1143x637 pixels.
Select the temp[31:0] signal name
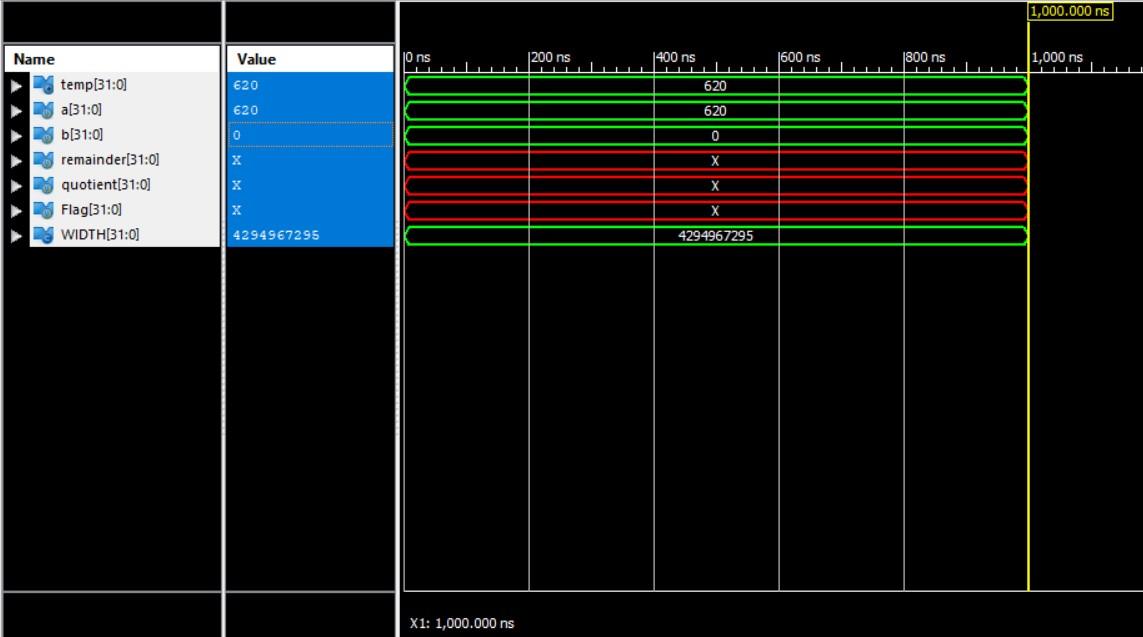93,85
